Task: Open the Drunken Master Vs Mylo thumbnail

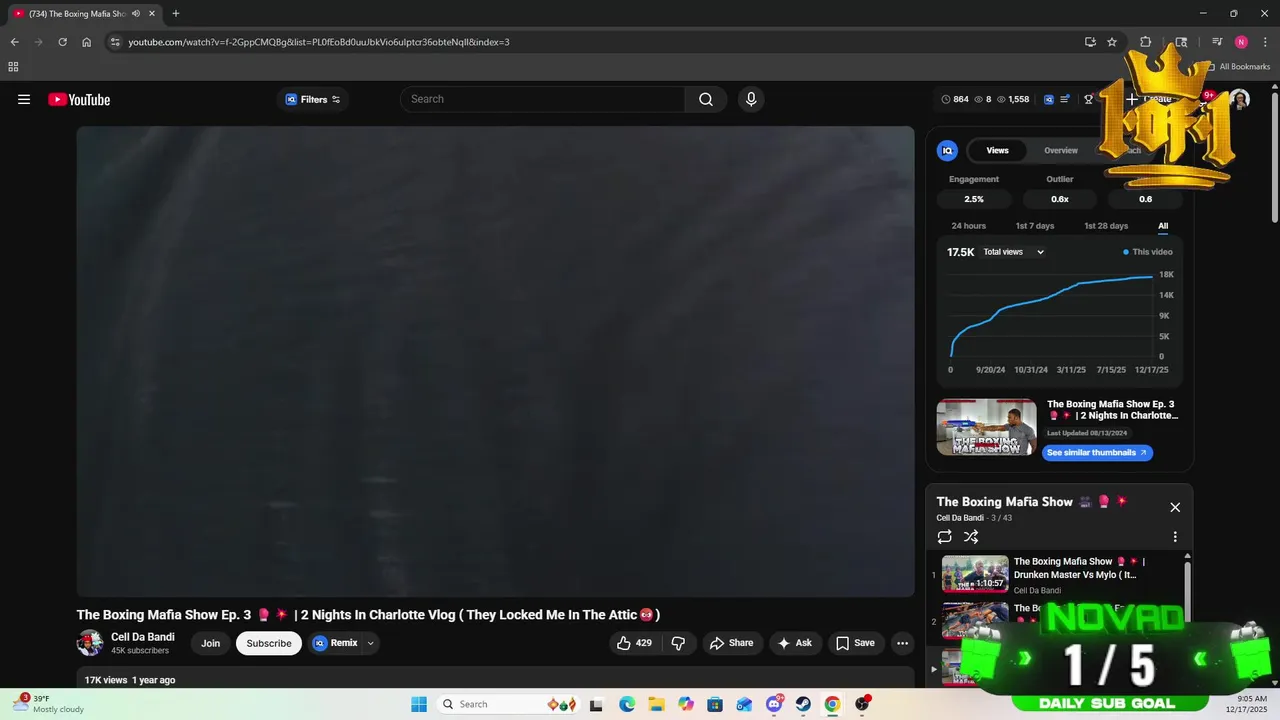Action: [x=975, y=574]
